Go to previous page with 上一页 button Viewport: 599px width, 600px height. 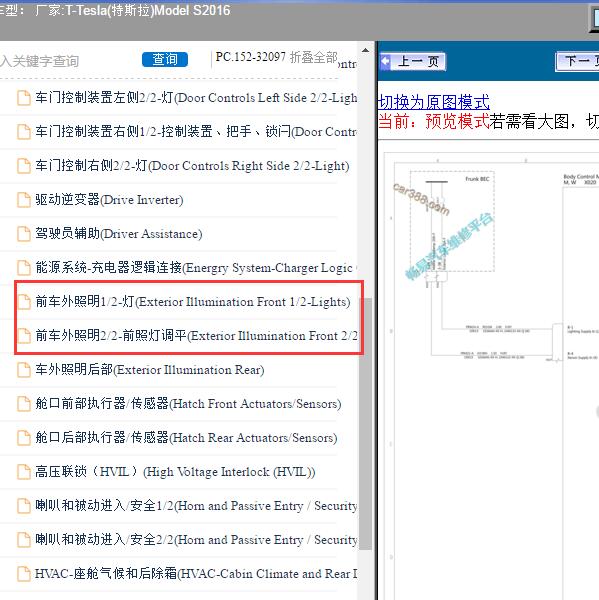pyautogui.click(x=413, y=61)
